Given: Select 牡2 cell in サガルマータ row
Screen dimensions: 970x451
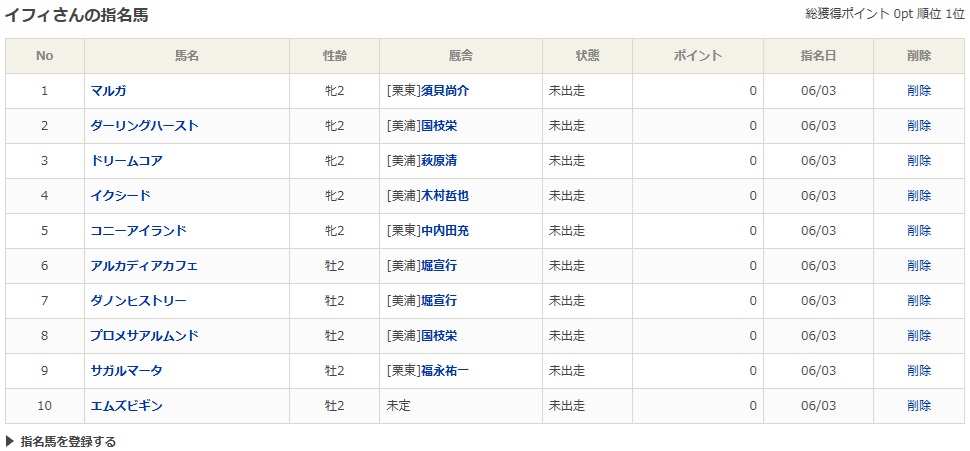Looking at the screenshot, I should (335, 371).
